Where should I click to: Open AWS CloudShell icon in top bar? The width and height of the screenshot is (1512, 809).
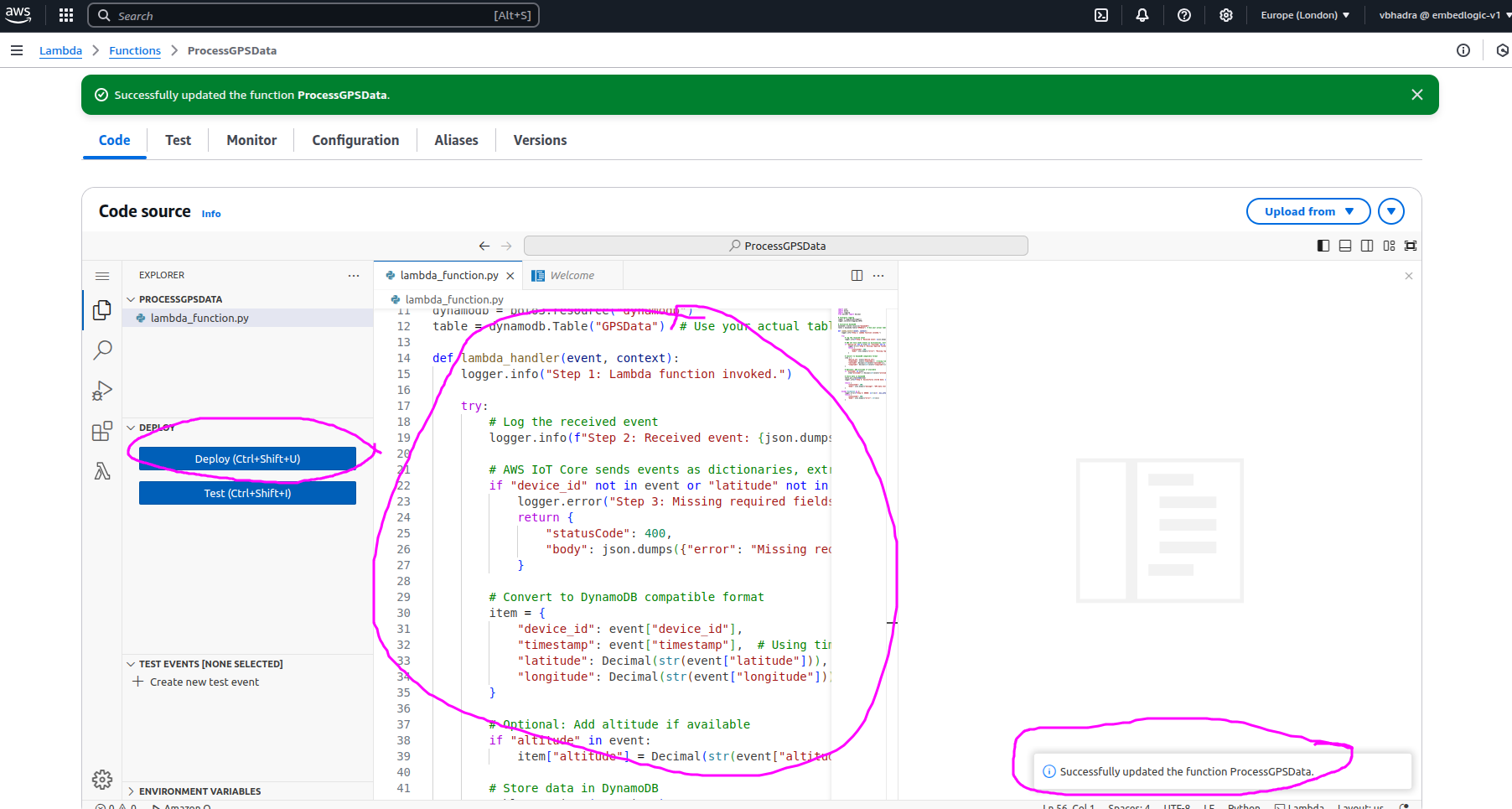pyautogui.click(x=1101, y=15)
